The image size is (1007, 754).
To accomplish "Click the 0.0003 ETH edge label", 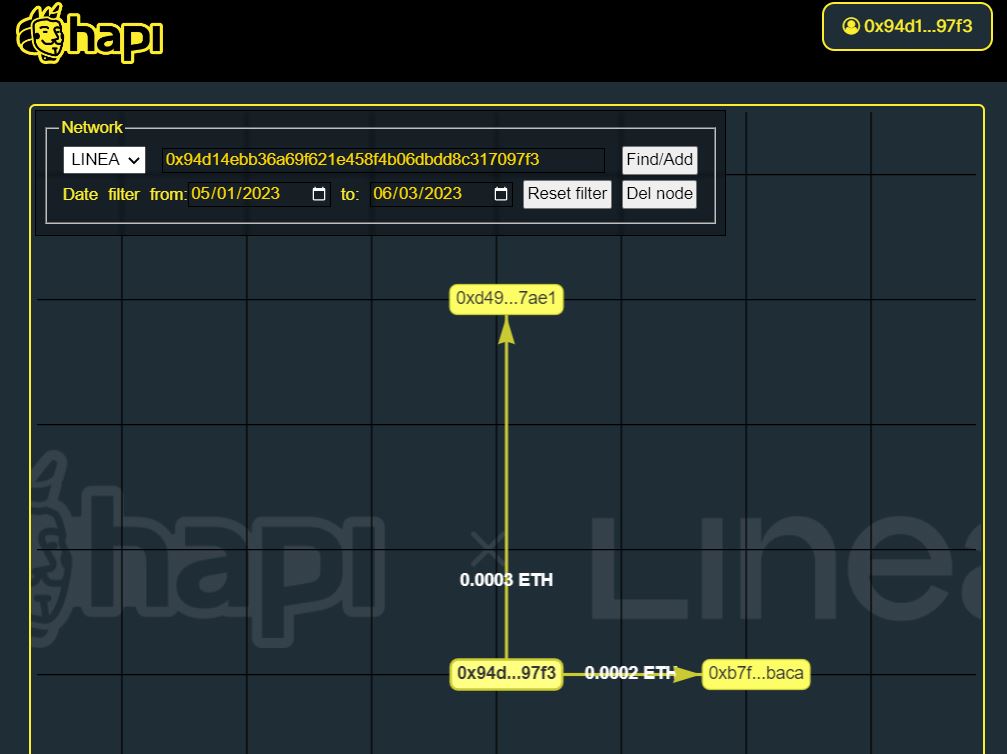I will pyautogui.click(x=506, y=580).
